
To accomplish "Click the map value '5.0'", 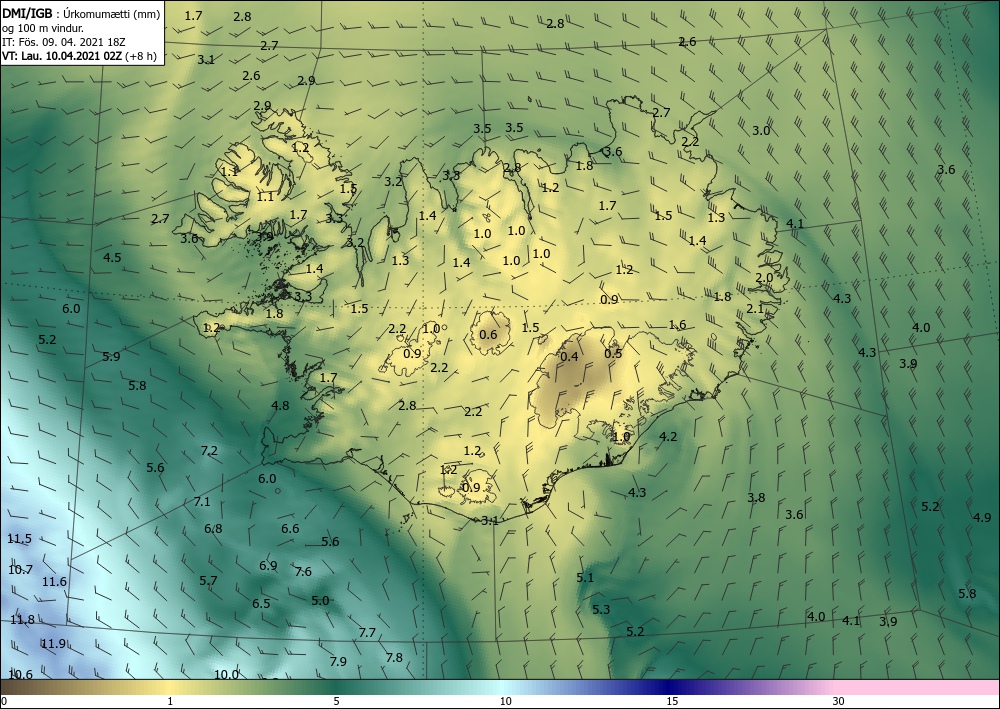I will (x=320, y=601).
